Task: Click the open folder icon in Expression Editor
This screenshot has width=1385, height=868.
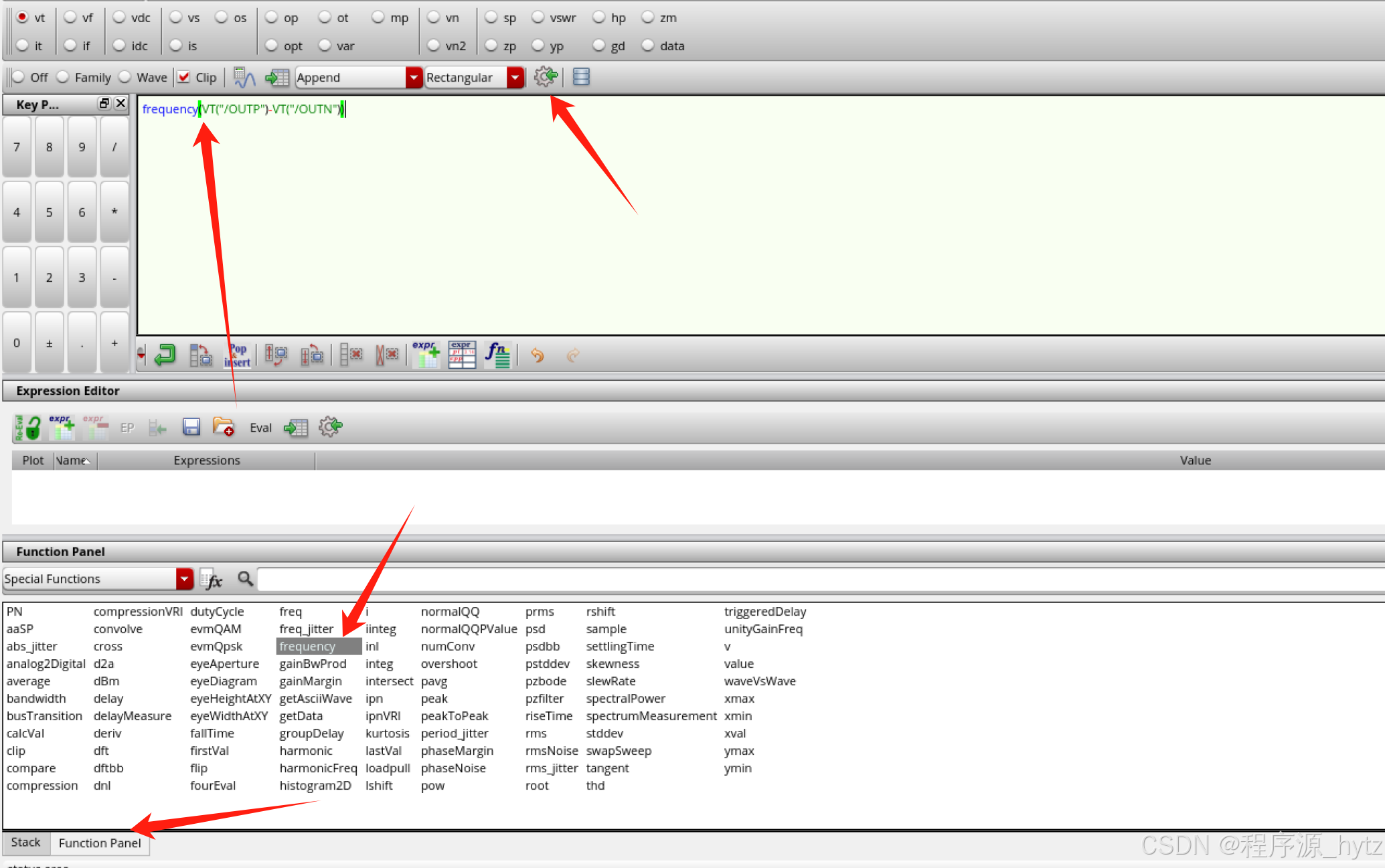Action: coord(223,427)
